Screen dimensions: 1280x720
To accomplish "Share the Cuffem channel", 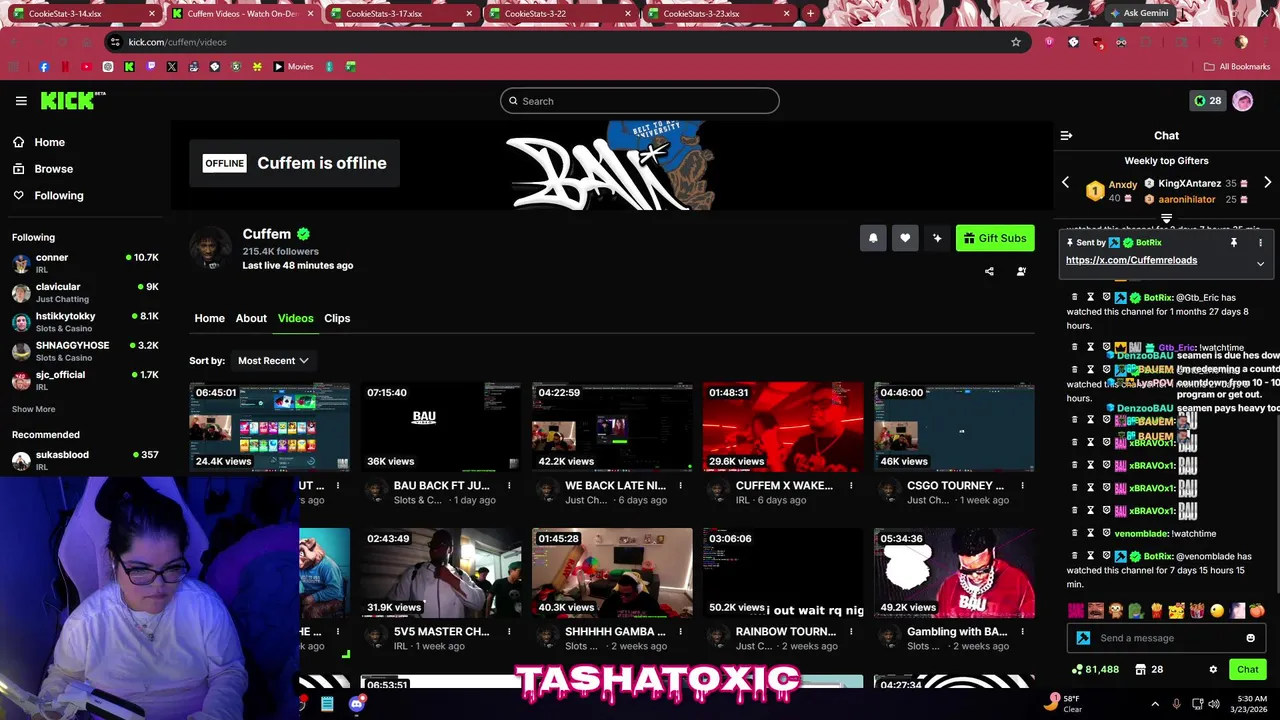I will point(989,271).
